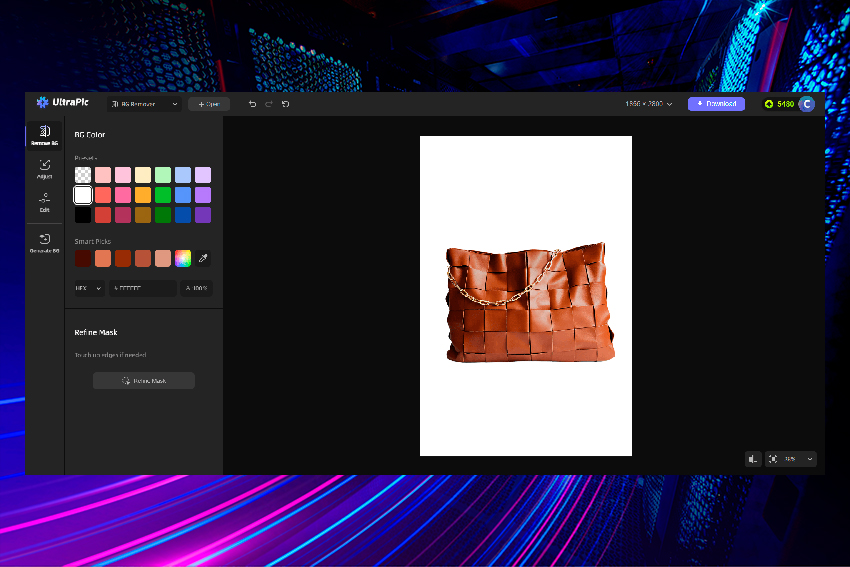Open the HEX color format dropdown
Image resolution: width=850 pixels, height=567 pixels.
pos(89,288)
